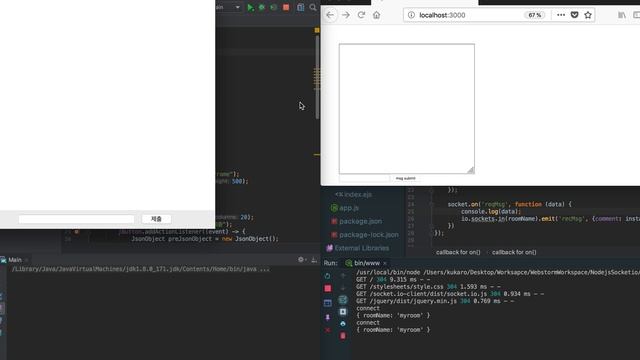This screenshot has height=360, width=640.
Task: Click the second callback for on() breadcrumb
Action: click(x=514, y=252)
